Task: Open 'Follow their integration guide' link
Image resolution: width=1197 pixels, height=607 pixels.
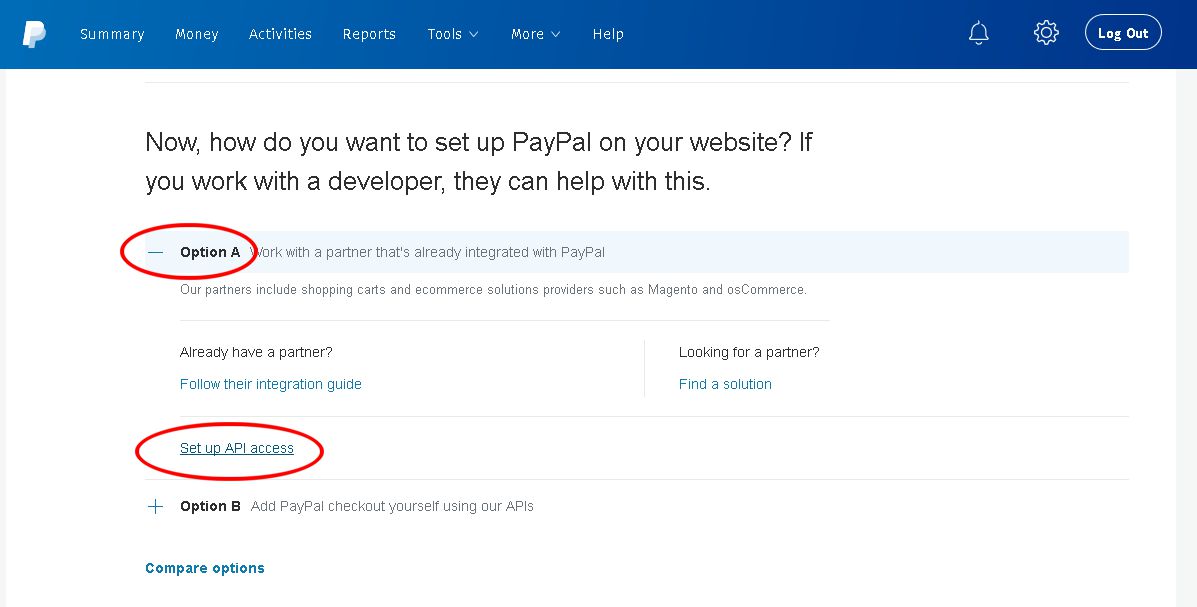Action: [x=271, y=384]
